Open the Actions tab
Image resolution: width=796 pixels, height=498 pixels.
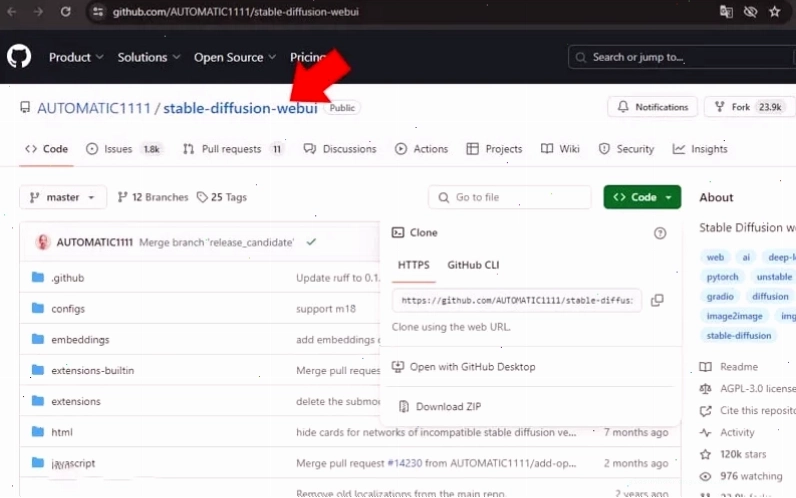(421, 149)
